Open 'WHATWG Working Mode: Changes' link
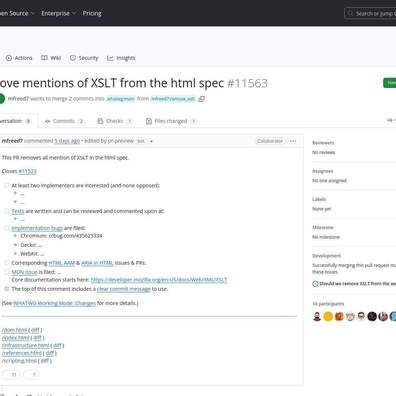 pos(54,303)
